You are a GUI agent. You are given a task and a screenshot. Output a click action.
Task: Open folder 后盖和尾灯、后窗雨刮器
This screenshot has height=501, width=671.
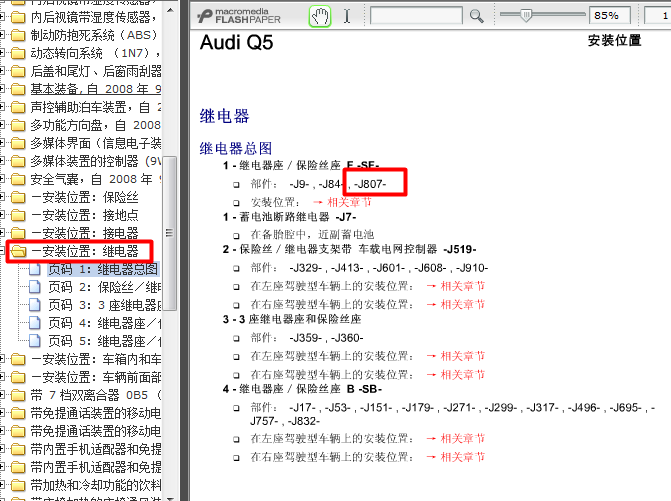point(96,71)
